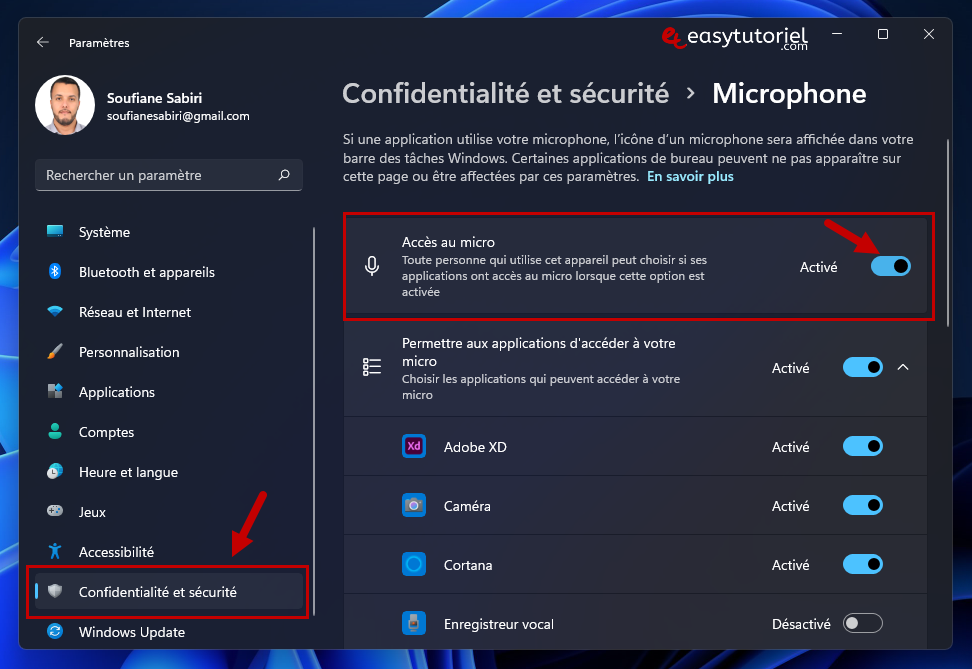Select the Jeux gamepad icon
Screen dimensions: 972x669
tap(55, 512)
